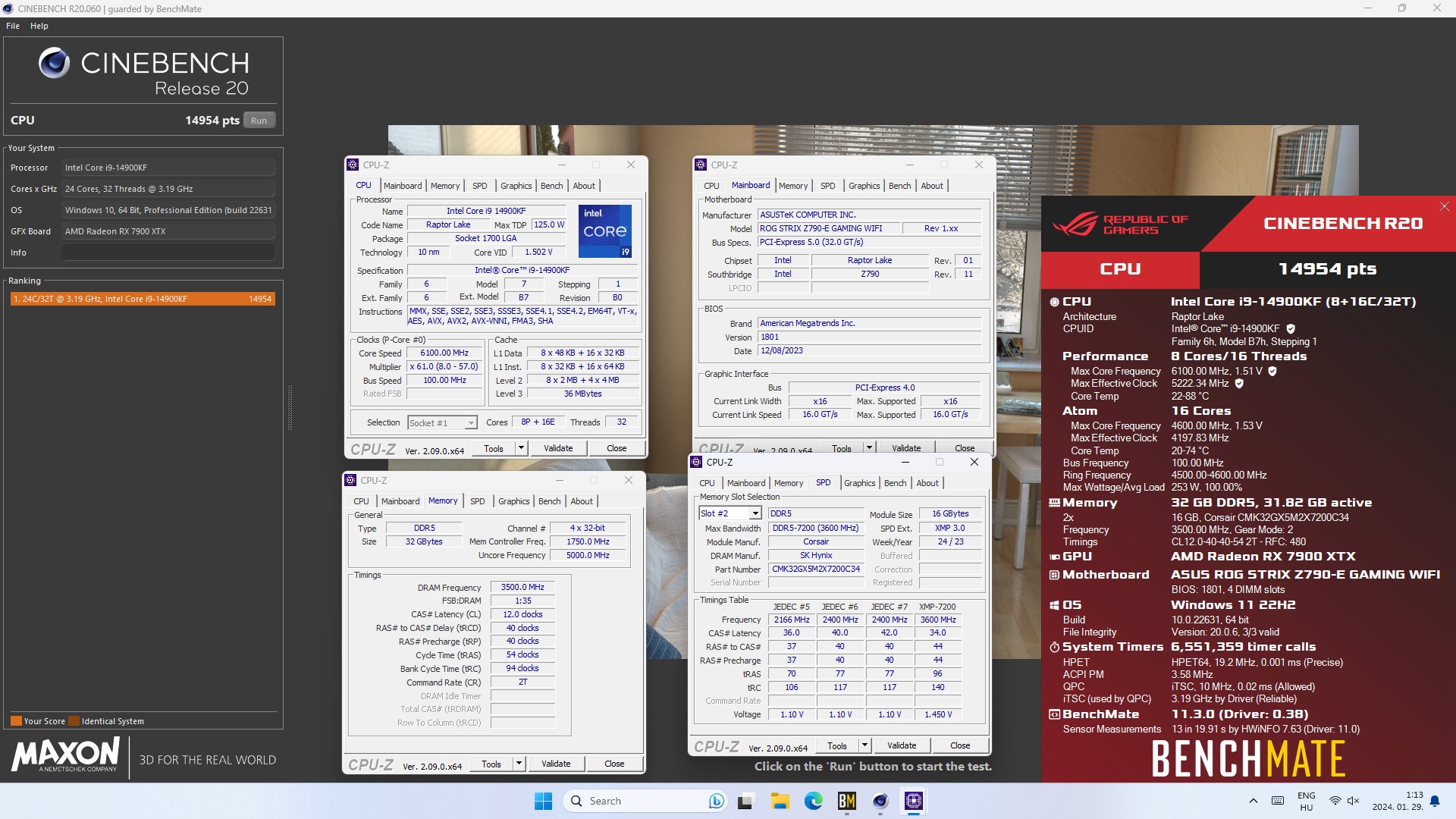Screen dimensions: 1456x819
Task: Click Validate in CPU-Z CPU window
Action: 558,448
